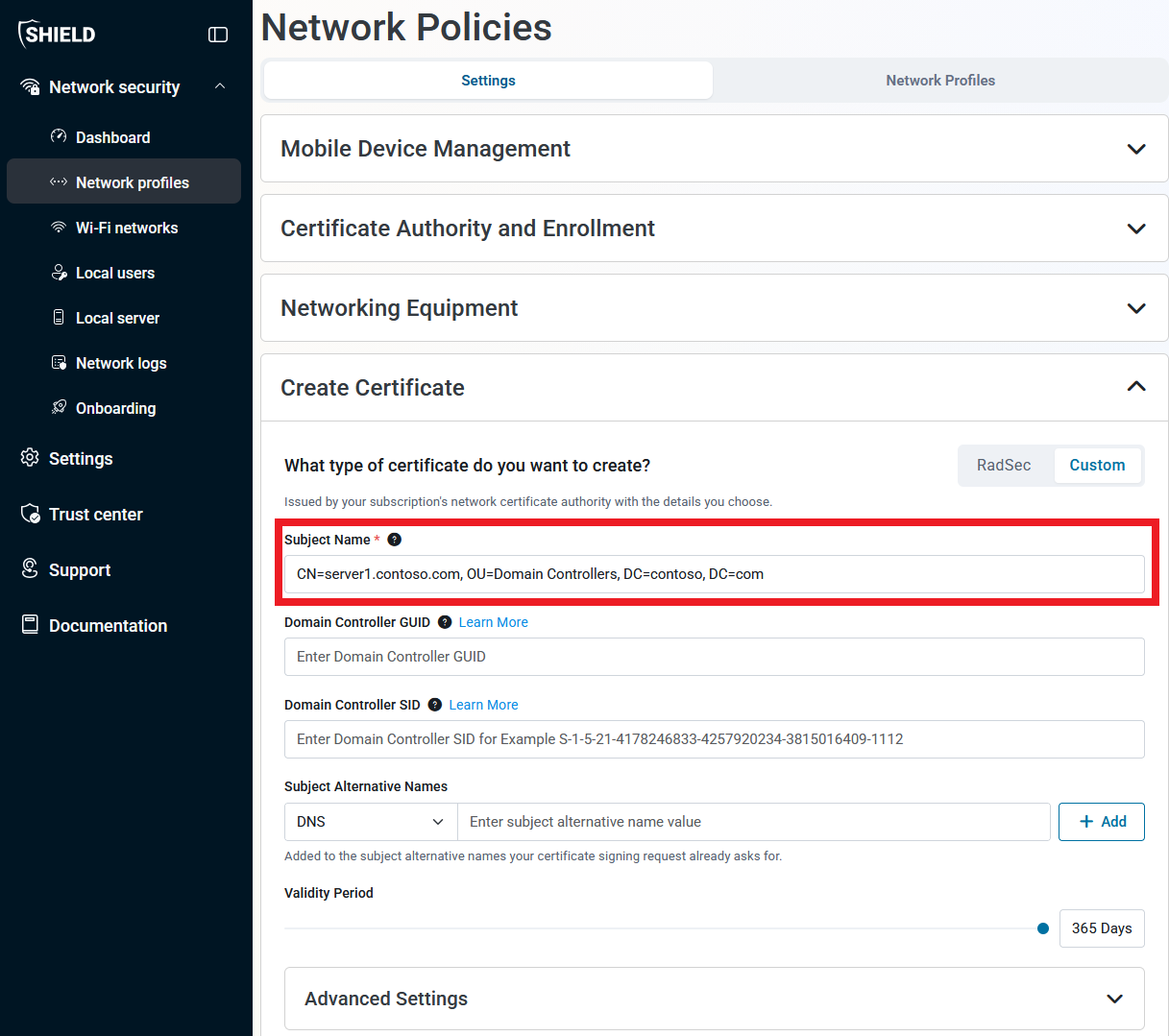1169x1036 pixels.
Task: Focus the Domain Controller GUID field
Action: 715,657
